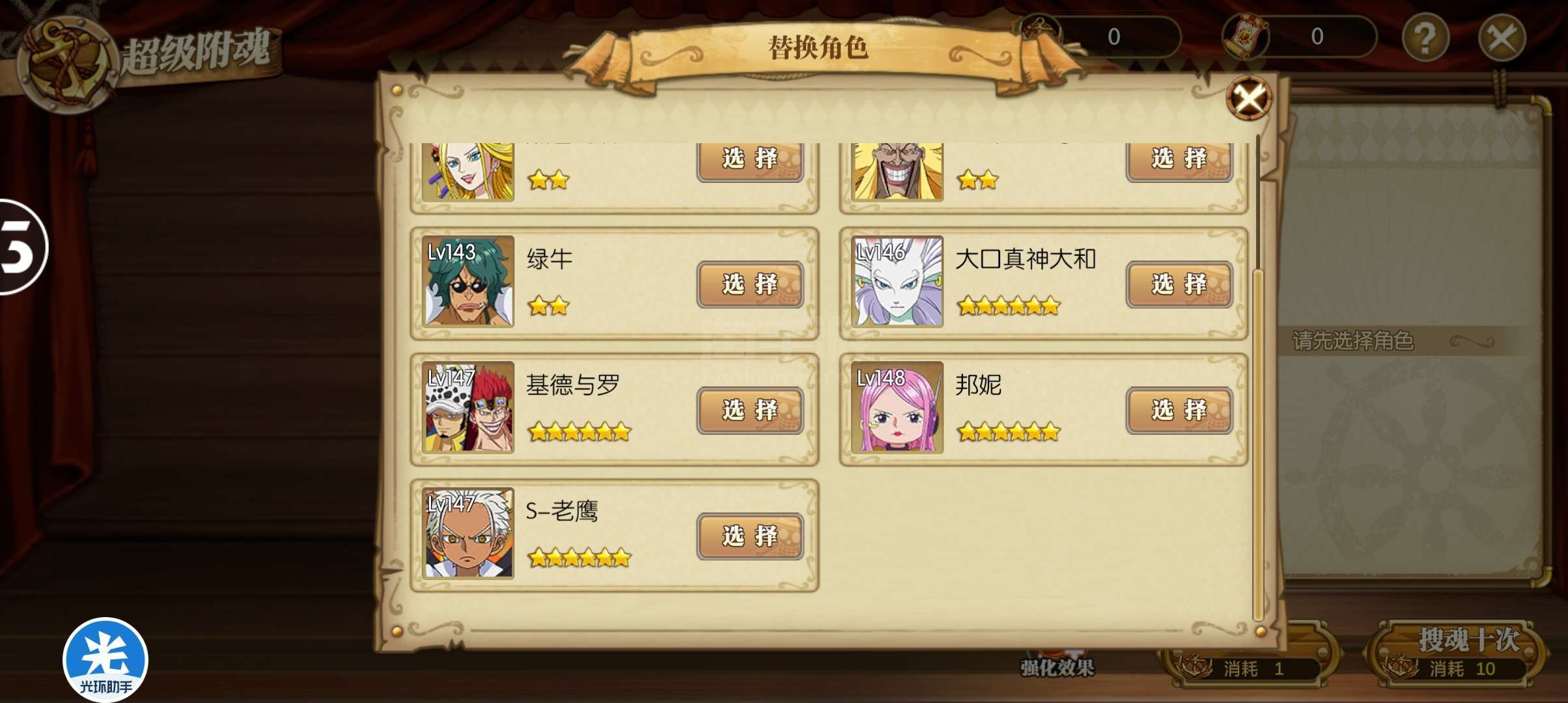Choose 基德与罗 with its 选择 button
Viewport: 1568px width, 703px height.
click(x=749, y=411)
